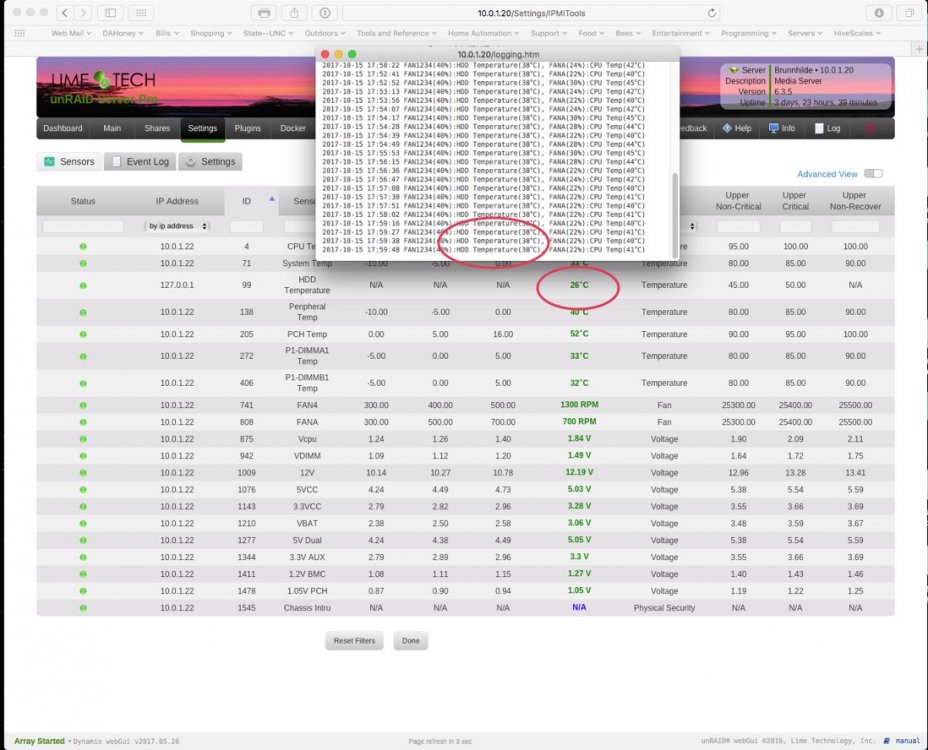Go back with Safari's back arrow
The width and height of the screenshot is (928, 750).
click(65, 12)
